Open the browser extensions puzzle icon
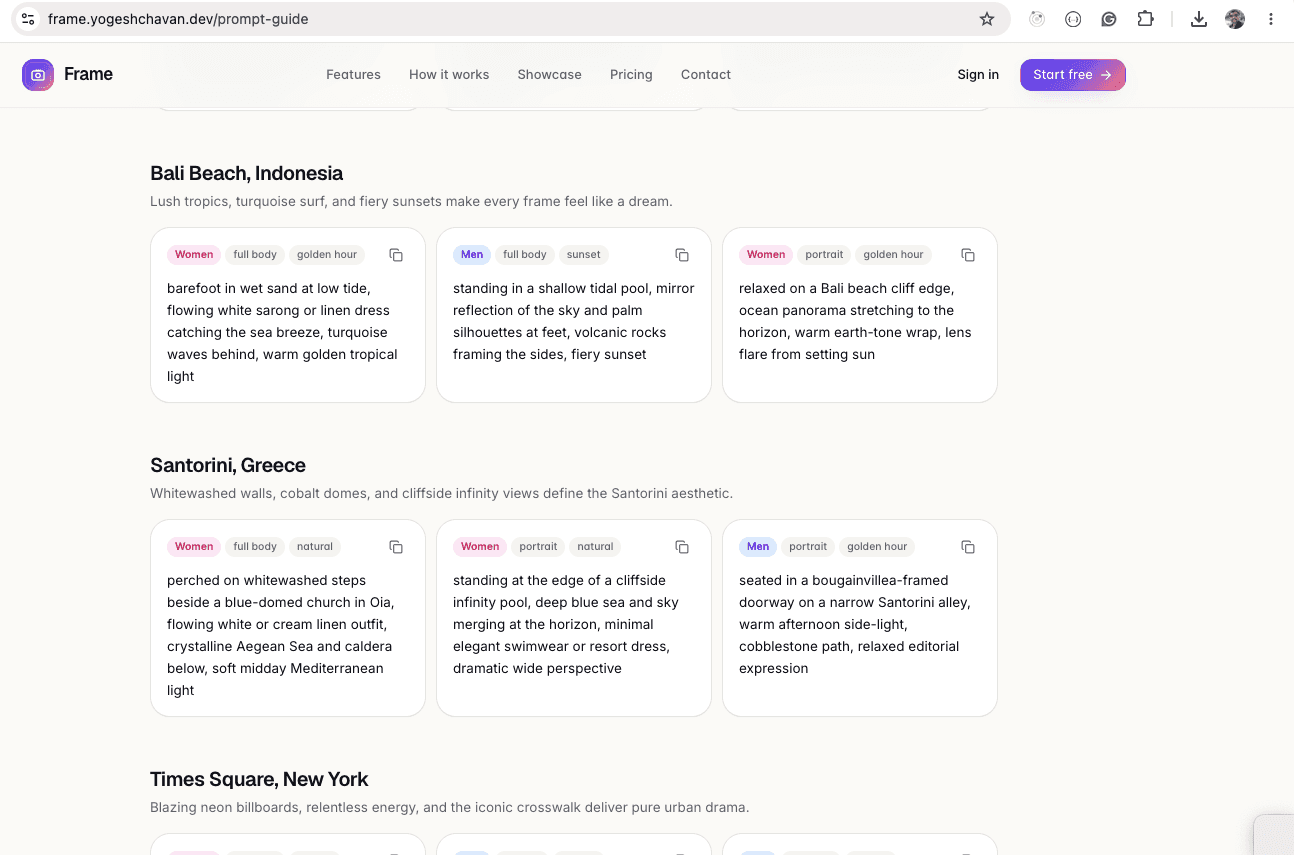The image size is (1294, 855). [1145, 19]
